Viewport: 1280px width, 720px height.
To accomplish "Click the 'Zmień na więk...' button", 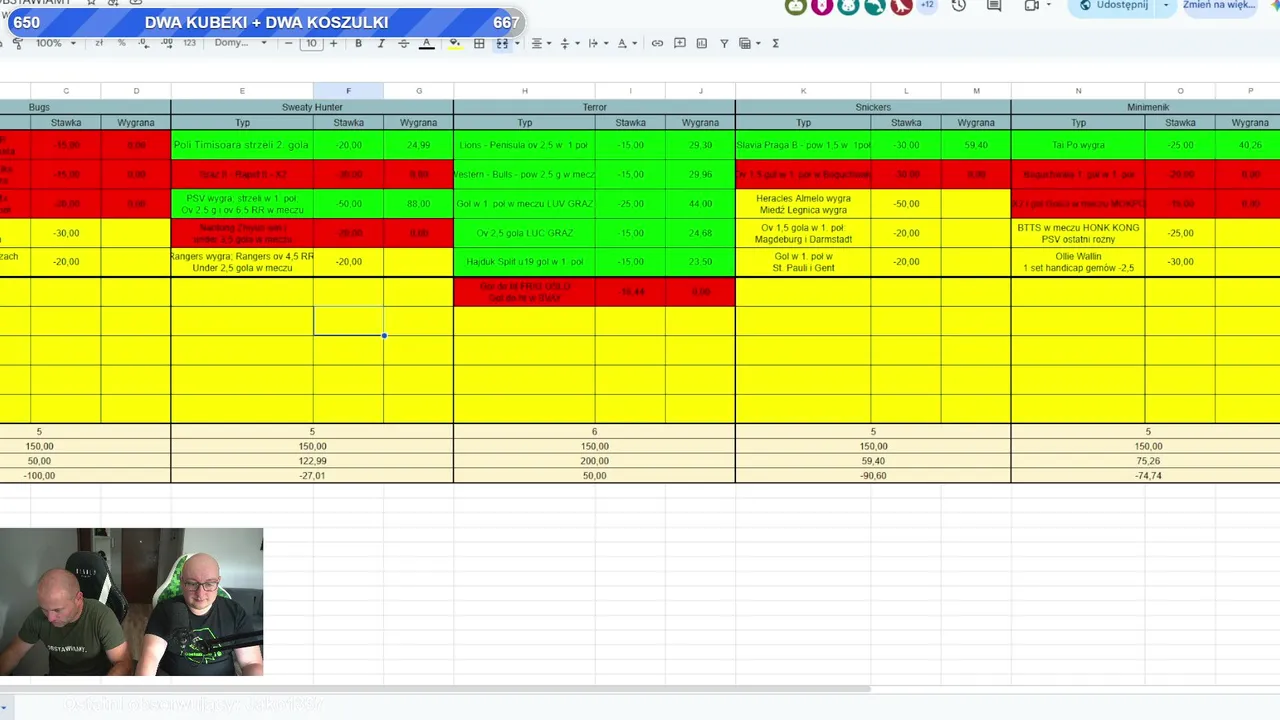I will click(x=1221, y=5).
